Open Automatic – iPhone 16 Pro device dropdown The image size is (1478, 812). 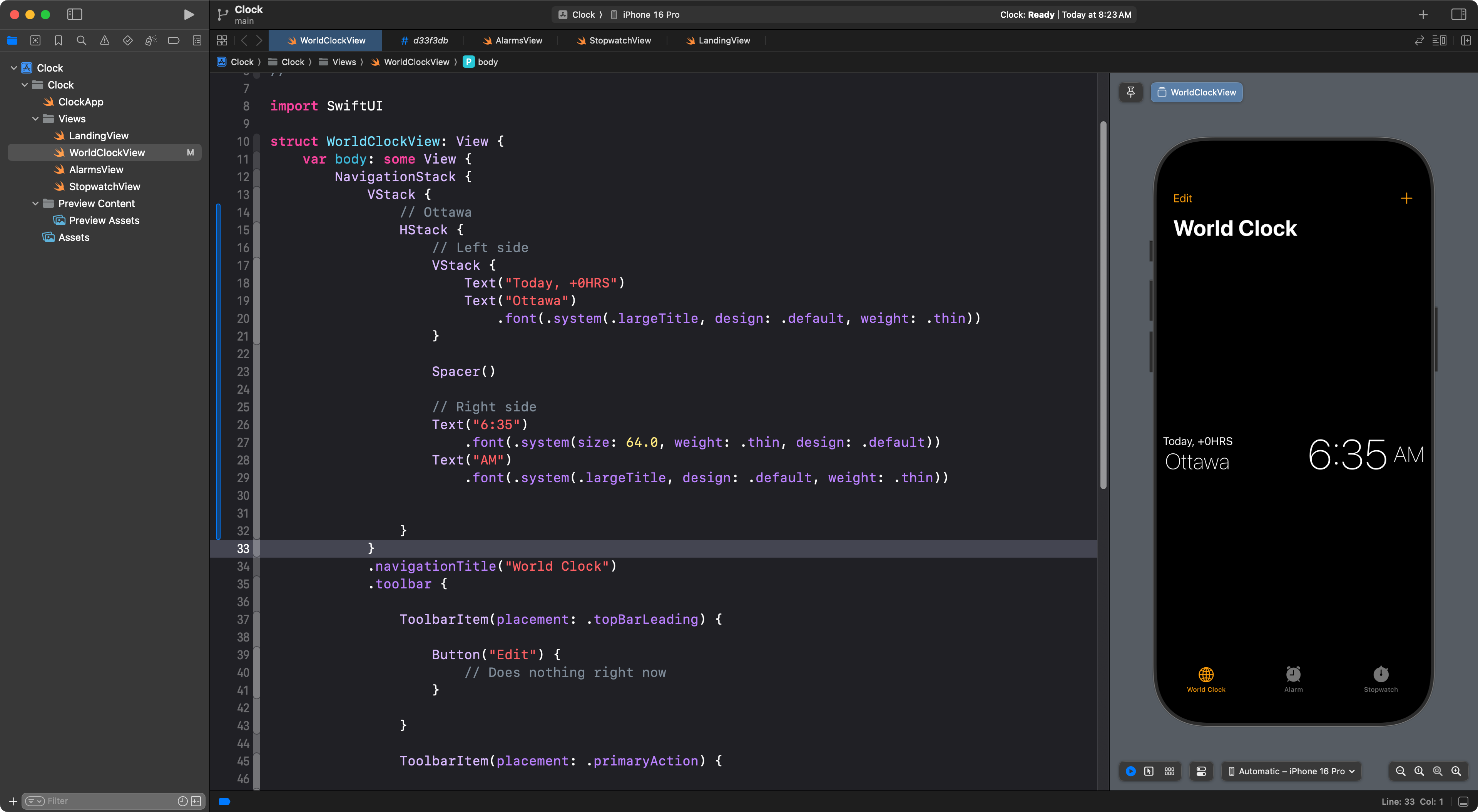tap(1291, 771)
